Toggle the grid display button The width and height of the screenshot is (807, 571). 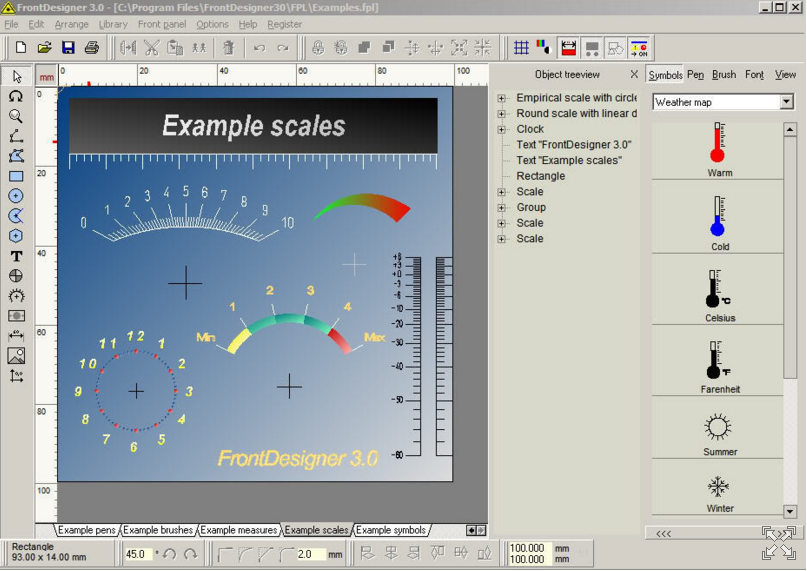(x=521, y=47)
